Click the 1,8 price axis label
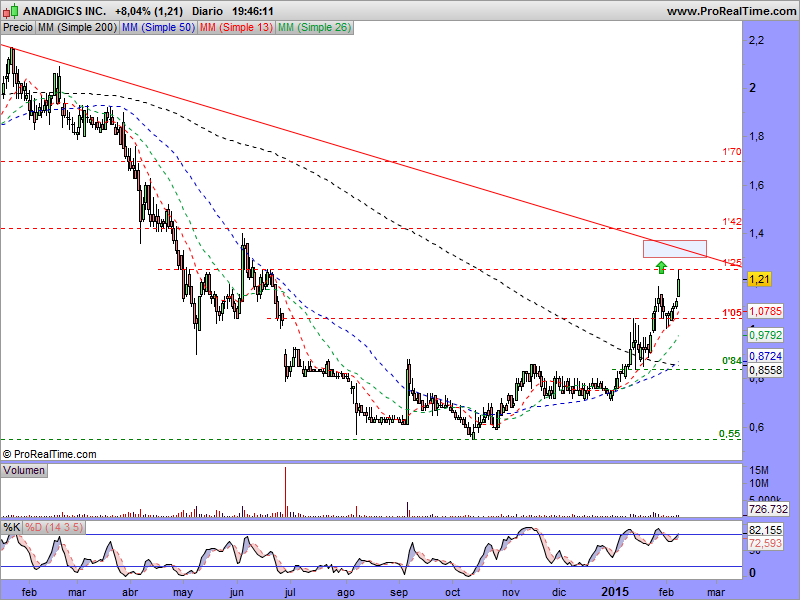 click(756, 136)
